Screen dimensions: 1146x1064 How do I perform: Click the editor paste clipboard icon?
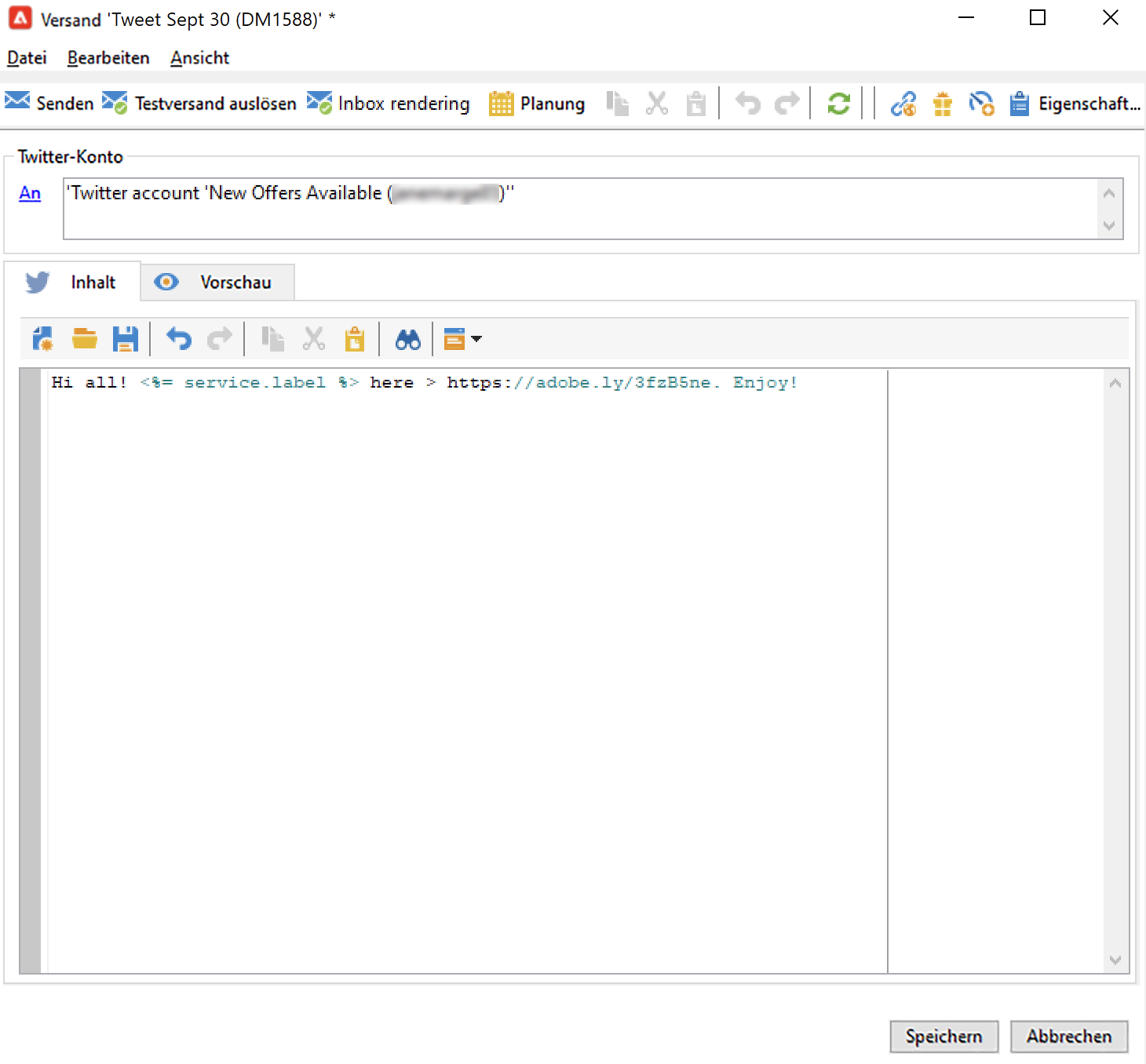pos(355,339)
